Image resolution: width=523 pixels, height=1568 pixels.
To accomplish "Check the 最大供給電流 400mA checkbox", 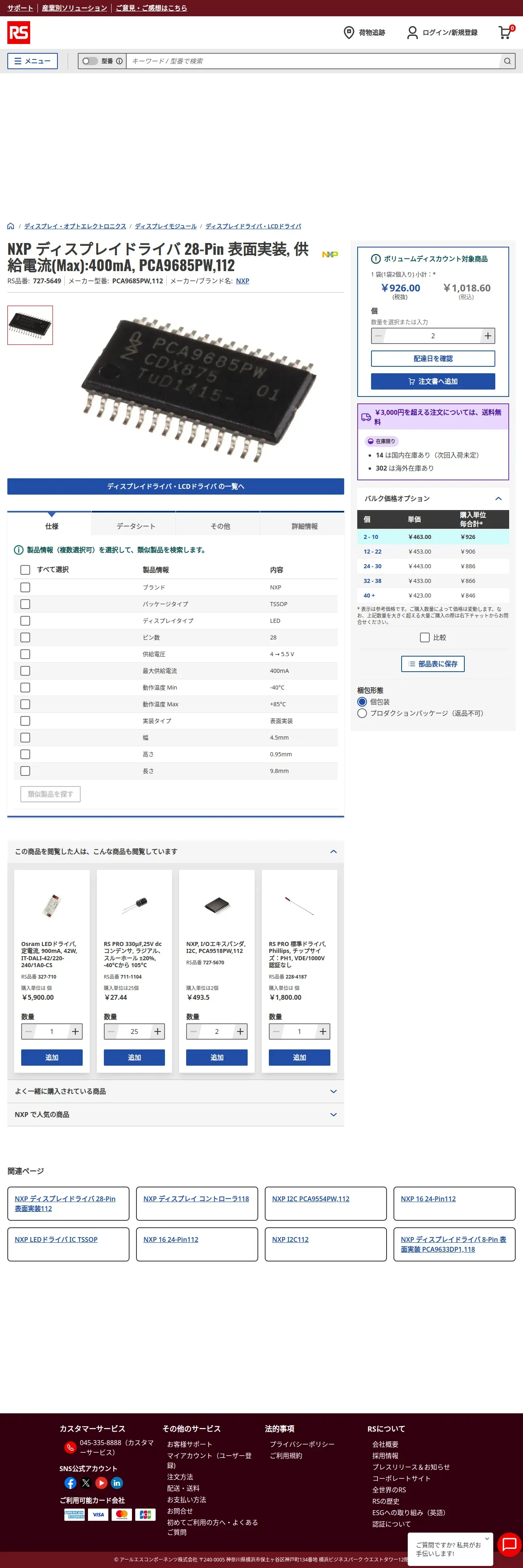I will coord(25,671).
